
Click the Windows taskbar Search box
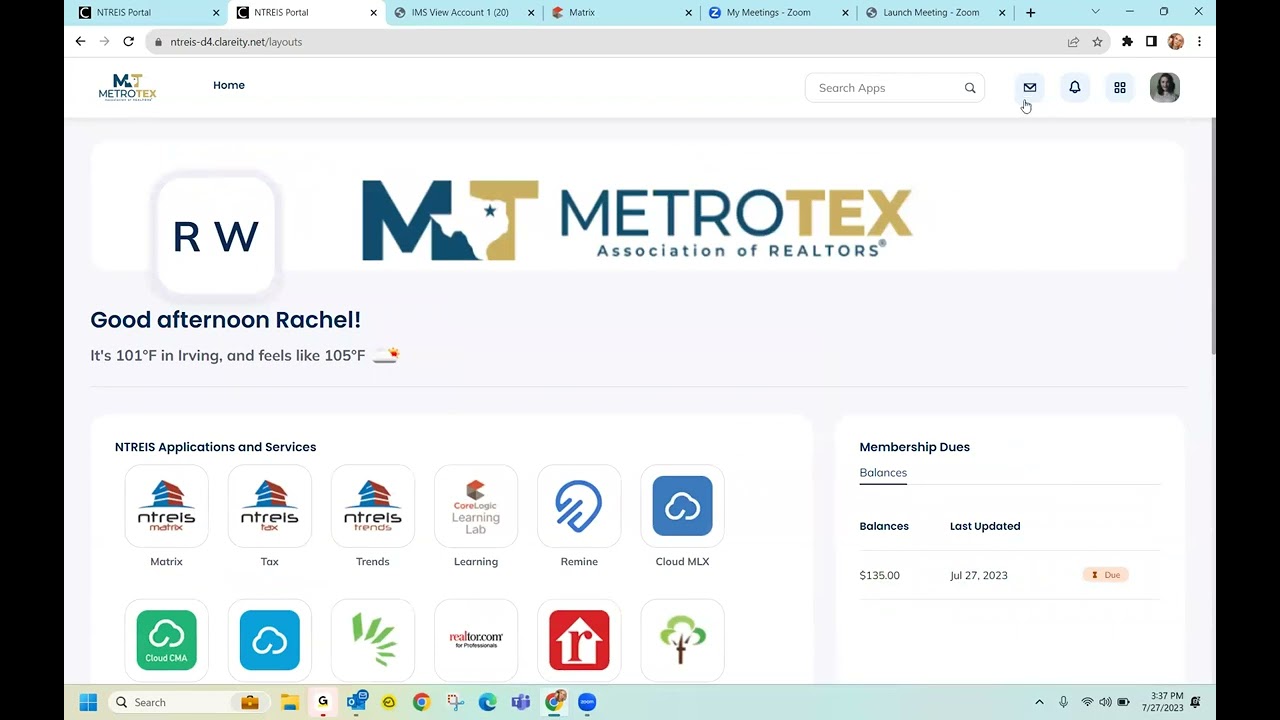[x=187, y=702]
